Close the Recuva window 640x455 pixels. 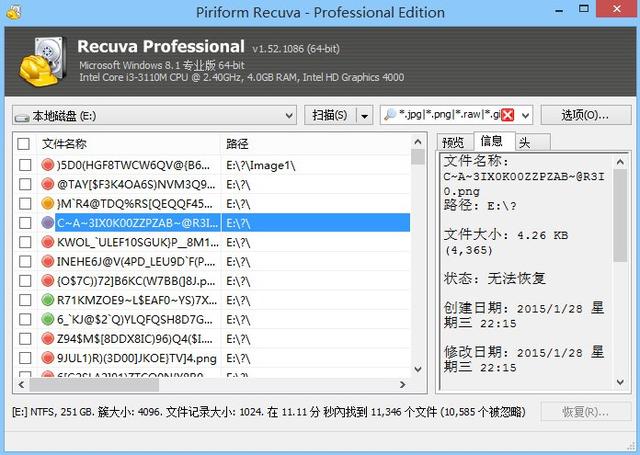(617, 9)
